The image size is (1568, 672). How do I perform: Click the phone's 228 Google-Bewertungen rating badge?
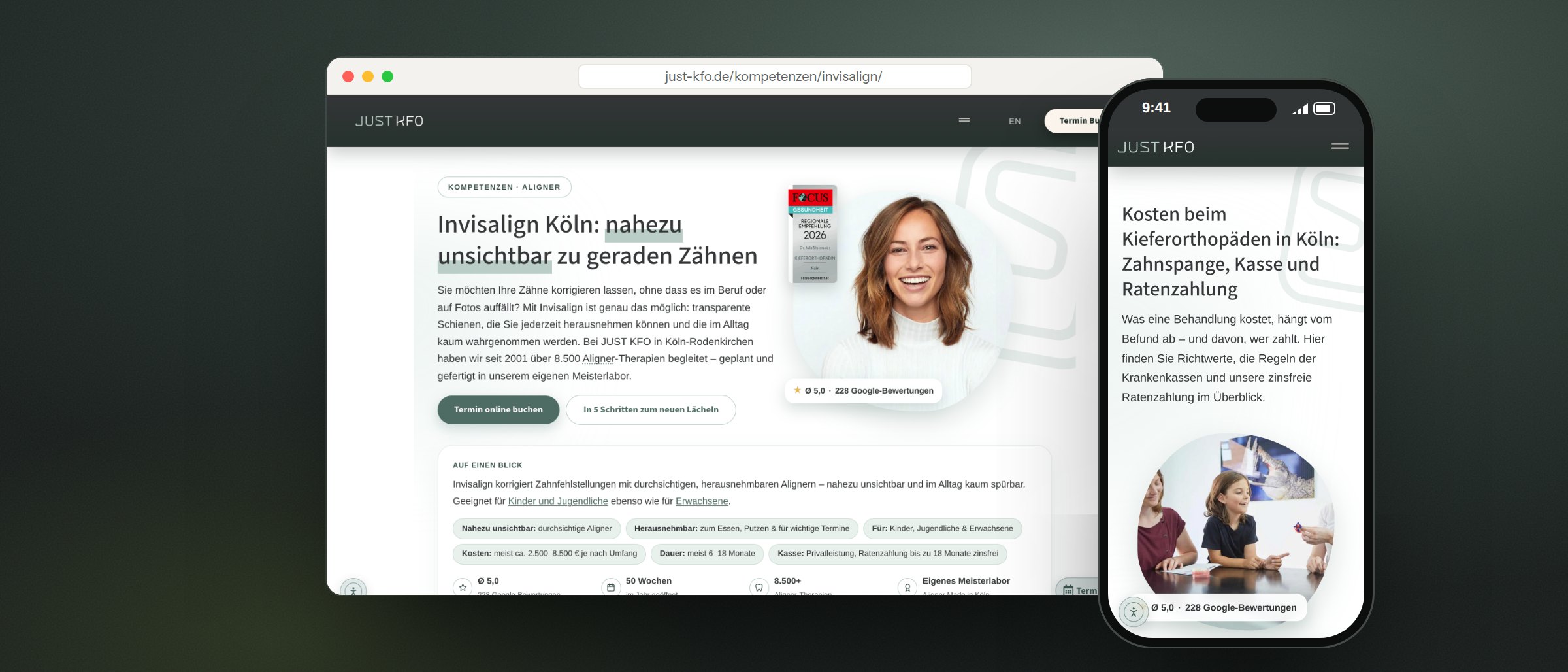pyautogui.click(x=1223, y=608)
